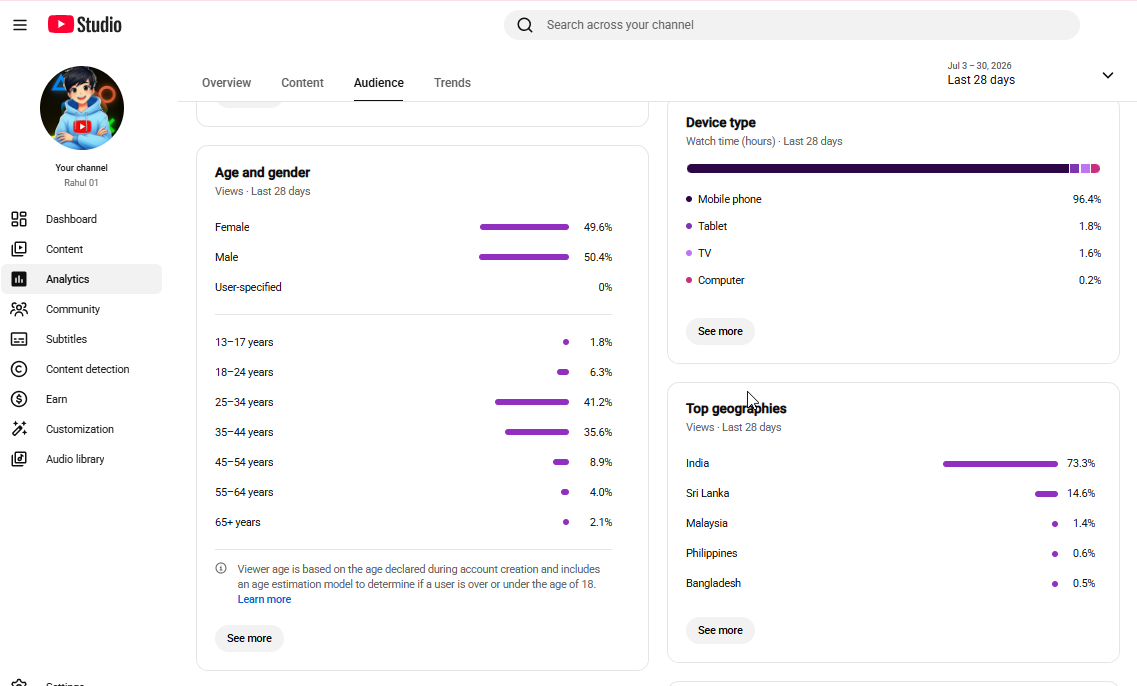Click the search magnifier icon
The width and height of the screenshot is (1137, 686).
pyautogui.click(x=525, y=25)
